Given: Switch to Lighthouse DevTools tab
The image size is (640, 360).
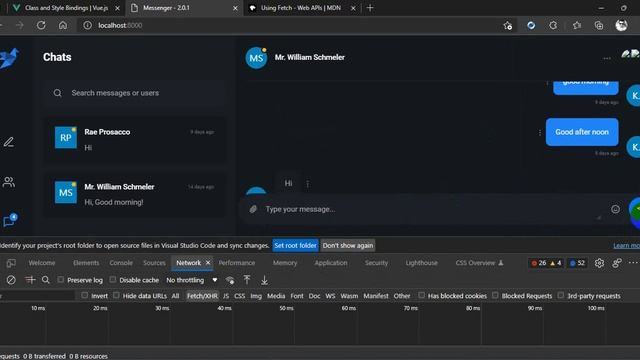Looking at the screenshot, I should click(x=422, y=263).
